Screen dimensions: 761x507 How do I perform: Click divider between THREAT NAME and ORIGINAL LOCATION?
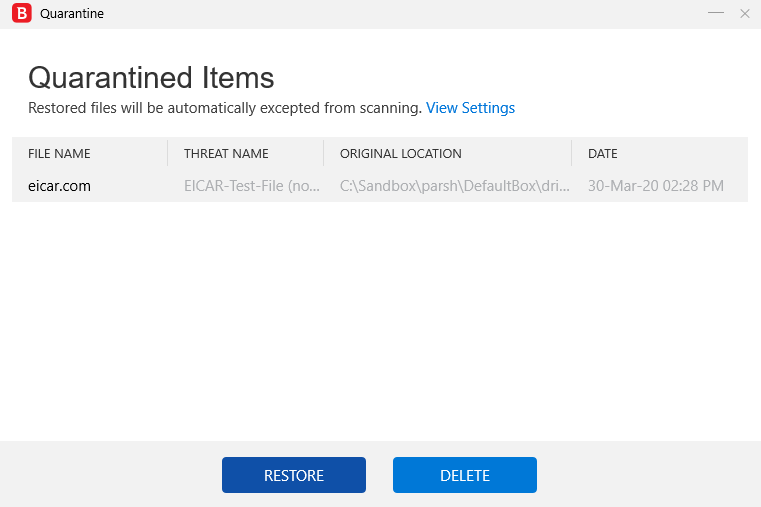[x=324, y=153]
